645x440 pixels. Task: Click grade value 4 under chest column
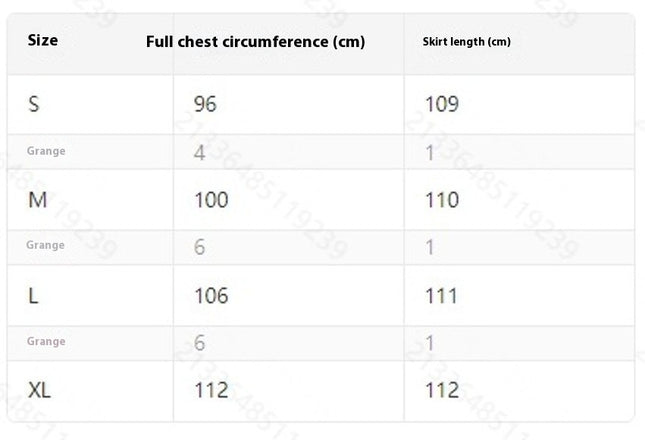(x=200, y=153)
